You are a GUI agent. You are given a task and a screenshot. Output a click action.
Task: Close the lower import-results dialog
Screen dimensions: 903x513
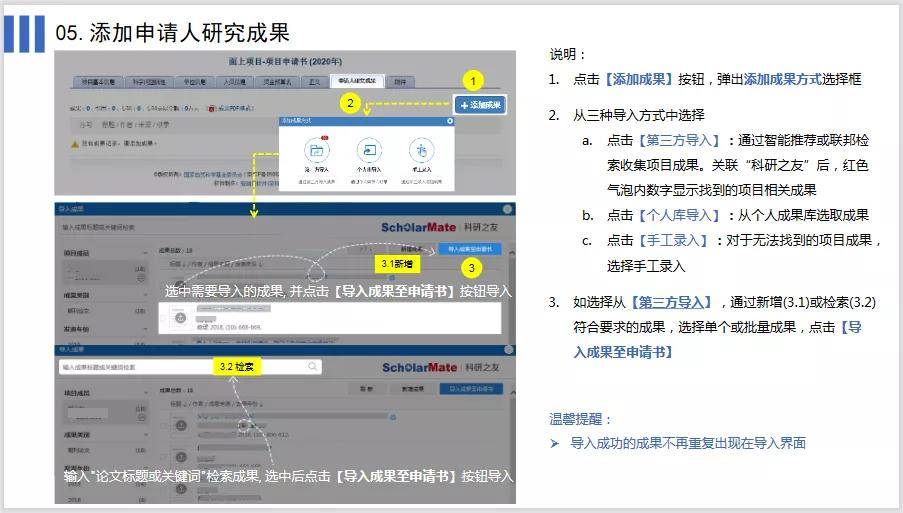508,349
